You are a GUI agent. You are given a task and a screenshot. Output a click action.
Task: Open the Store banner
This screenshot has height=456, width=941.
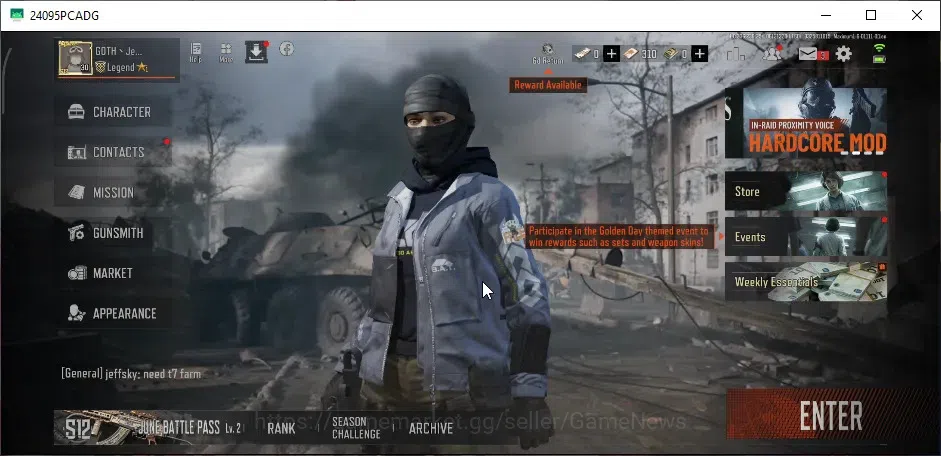806,191
